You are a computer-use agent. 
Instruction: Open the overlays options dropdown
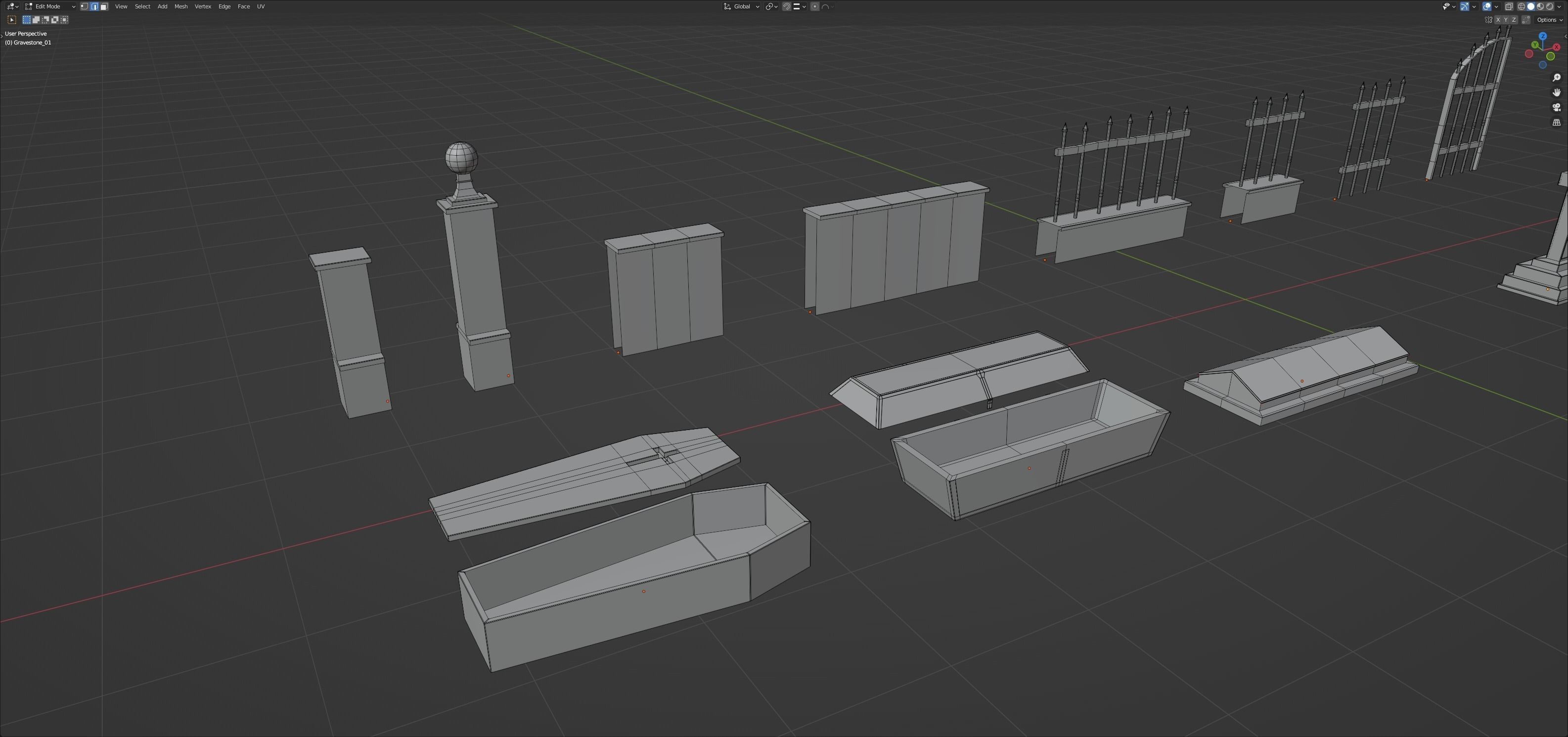[x=1496, y=7]
